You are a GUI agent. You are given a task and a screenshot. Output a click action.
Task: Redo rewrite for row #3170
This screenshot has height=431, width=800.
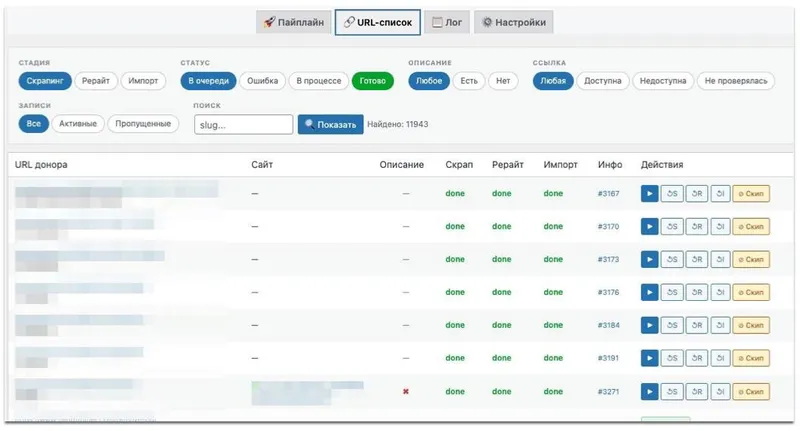pyautogui.click(x=697, y=226)
